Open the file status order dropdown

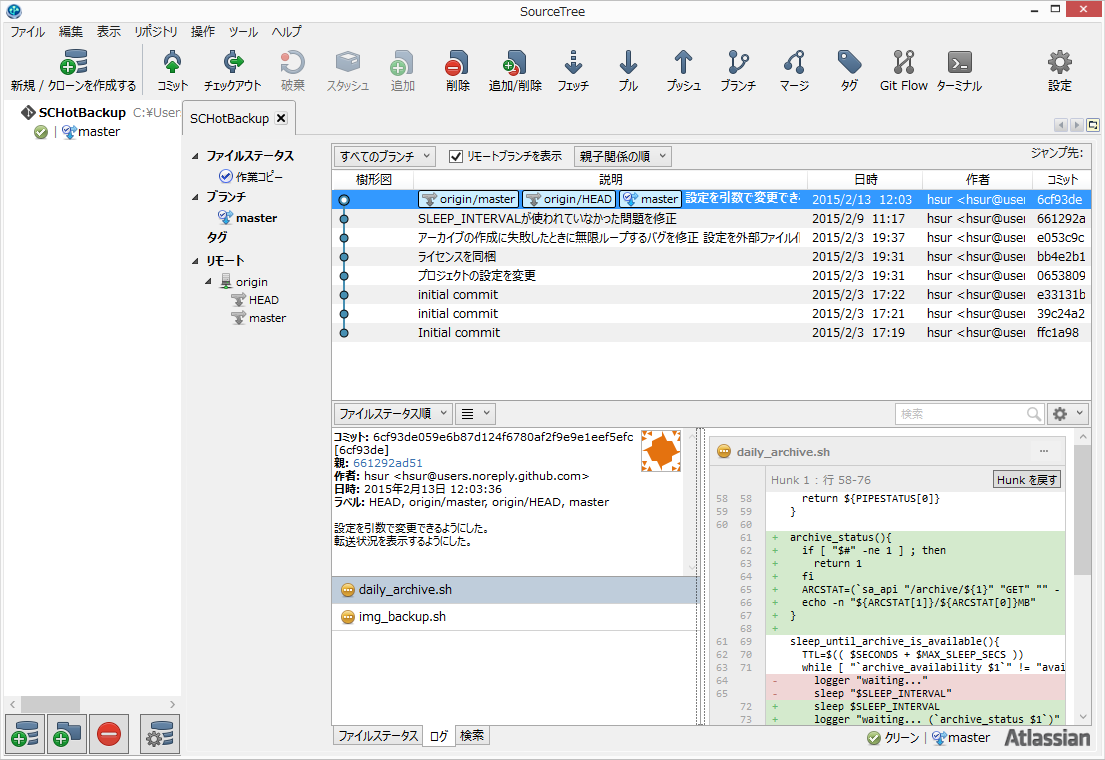(391, 413)
